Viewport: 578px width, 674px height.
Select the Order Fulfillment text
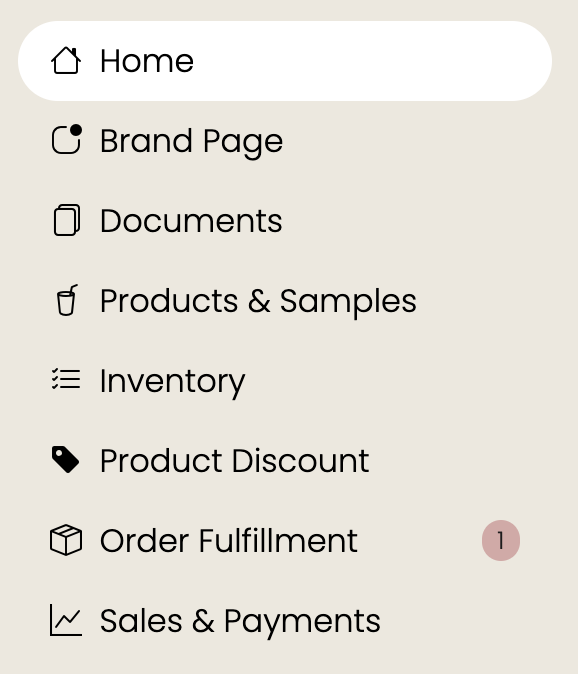229,541
